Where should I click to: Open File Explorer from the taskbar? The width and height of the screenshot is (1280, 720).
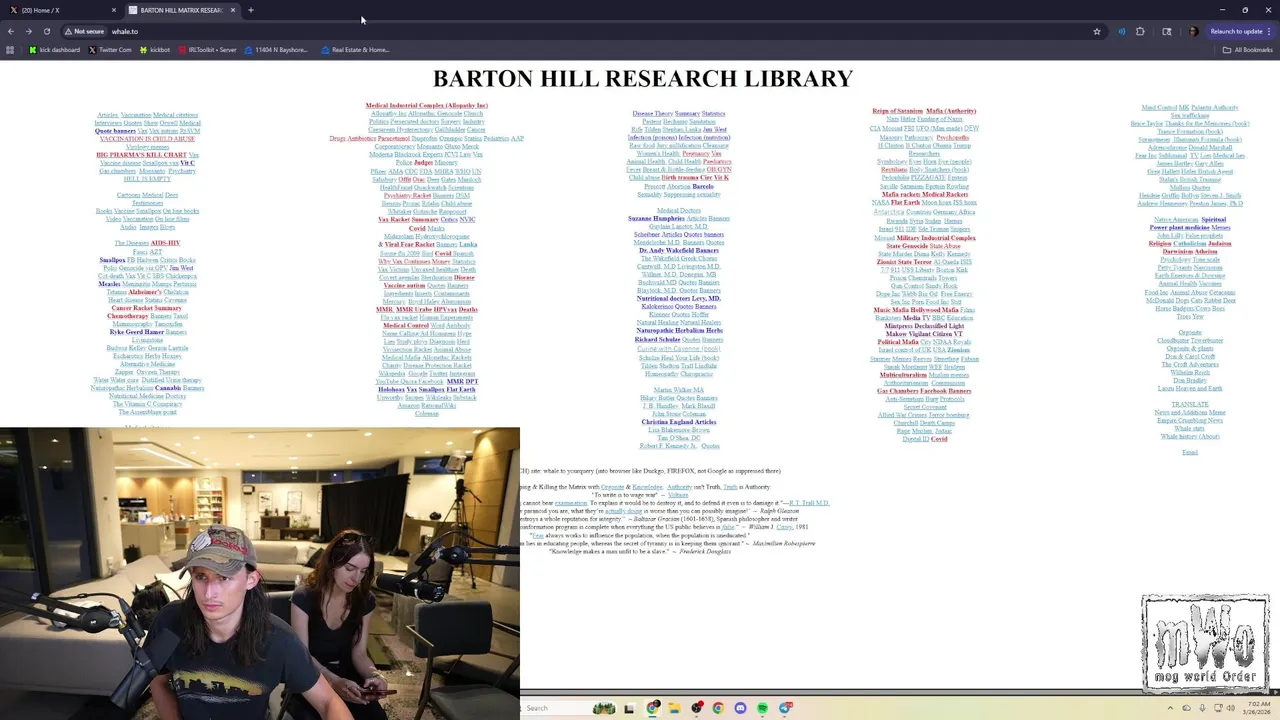coord(675,708)
